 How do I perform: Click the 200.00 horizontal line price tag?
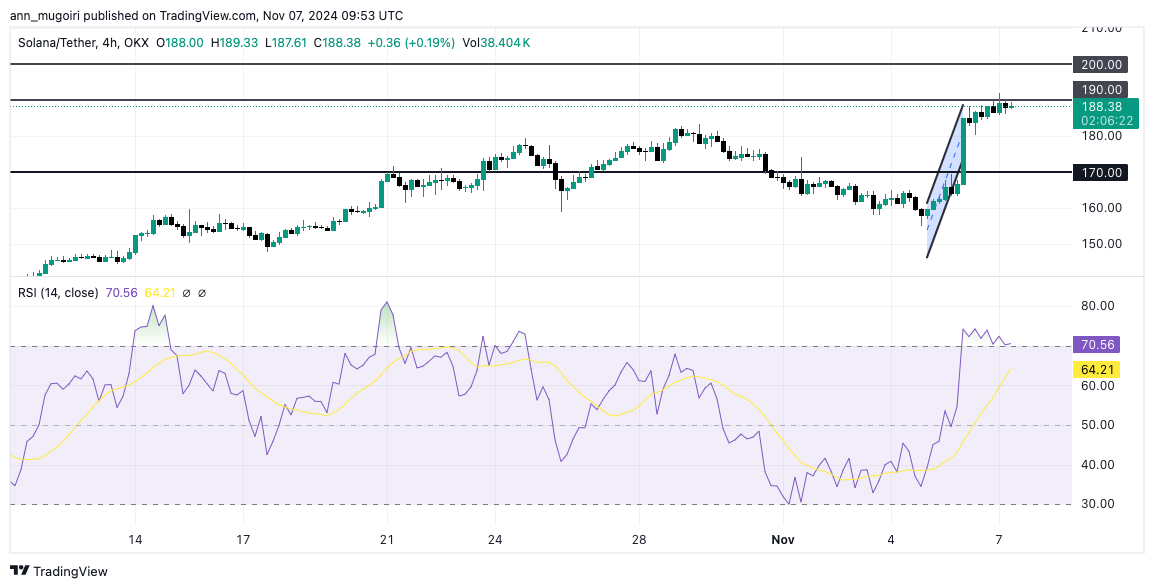[1101, 64]
